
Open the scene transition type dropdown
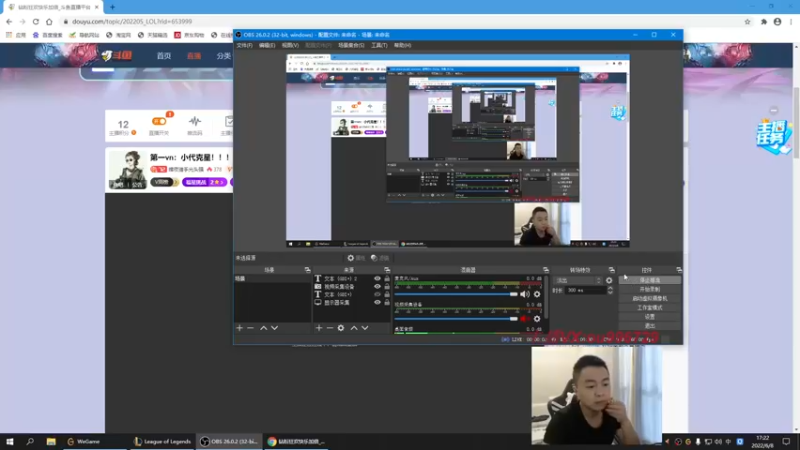pyautogui.click(x=578, y=280)
